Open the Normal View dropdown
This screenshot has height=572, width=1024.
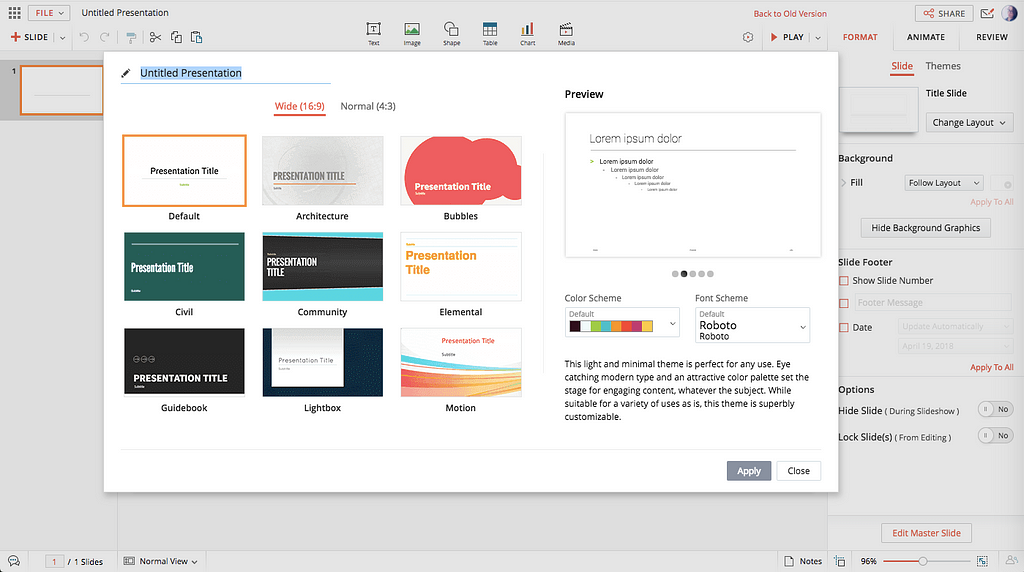161,561
